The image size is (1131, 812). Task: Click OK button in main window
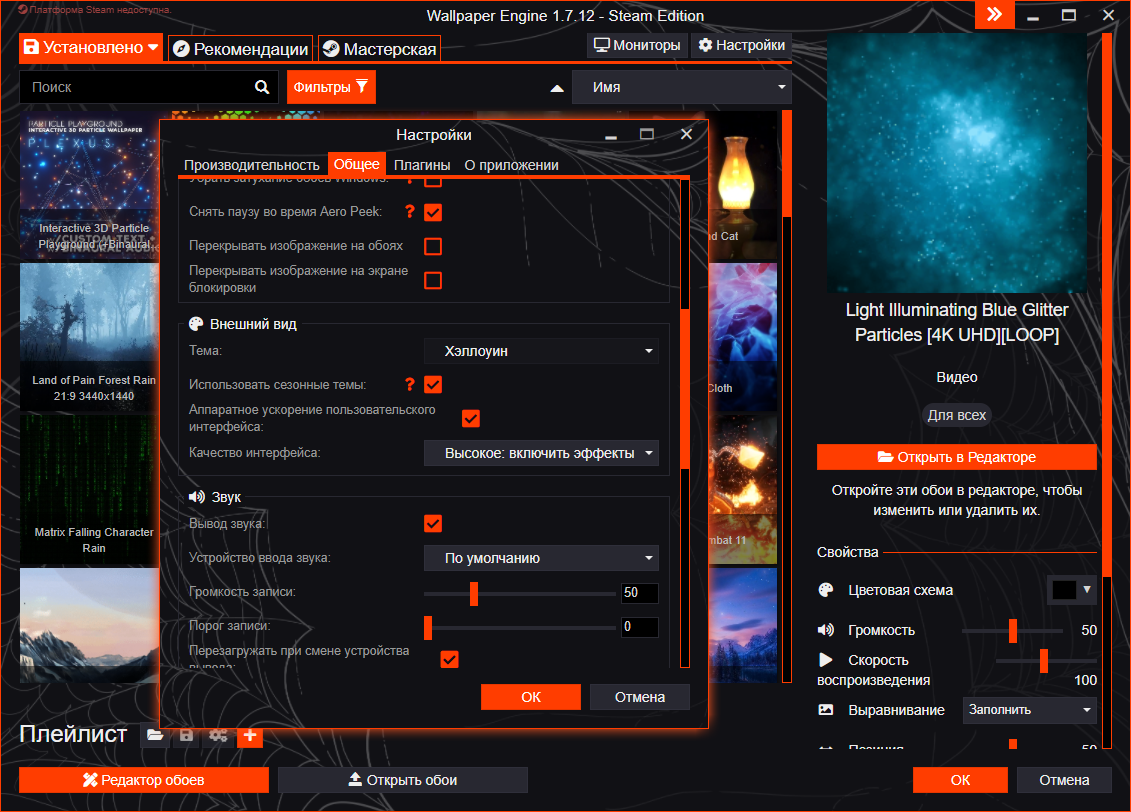960,780
